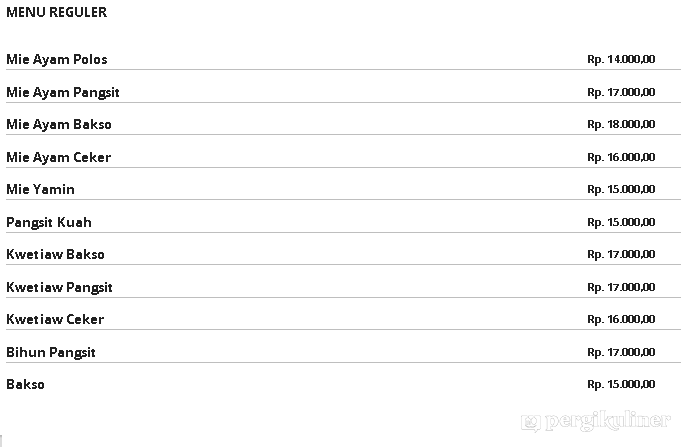Click the price next to Kwetiaw Ceker
Image resolution: width=681 pixels, height=447 pixels.
(621, 319)
